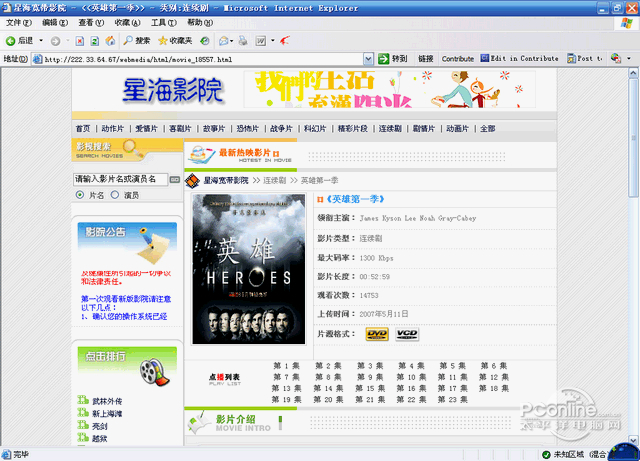Select the DVD format icon

point(377,334)
